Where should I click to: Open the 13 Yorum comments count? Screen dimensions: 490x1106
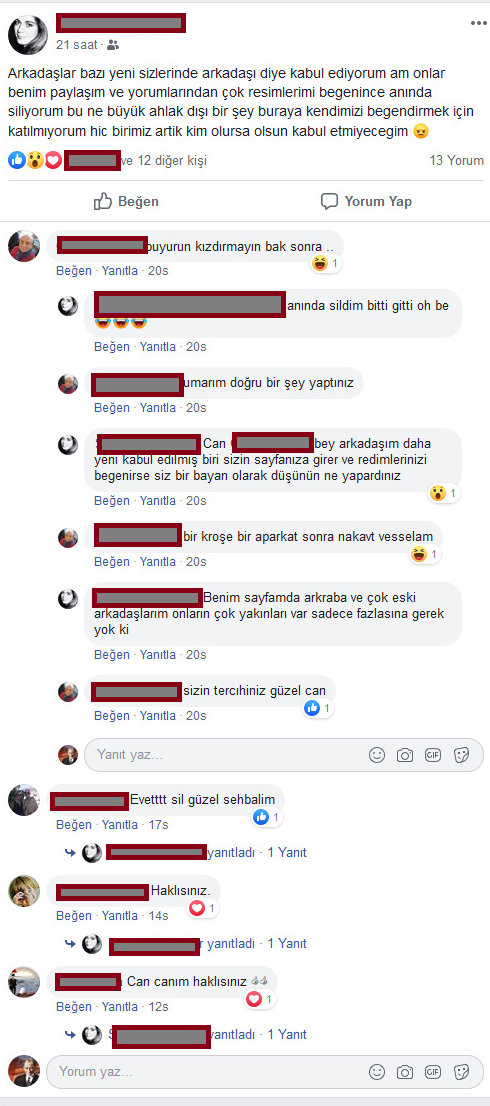pos(457,161)
